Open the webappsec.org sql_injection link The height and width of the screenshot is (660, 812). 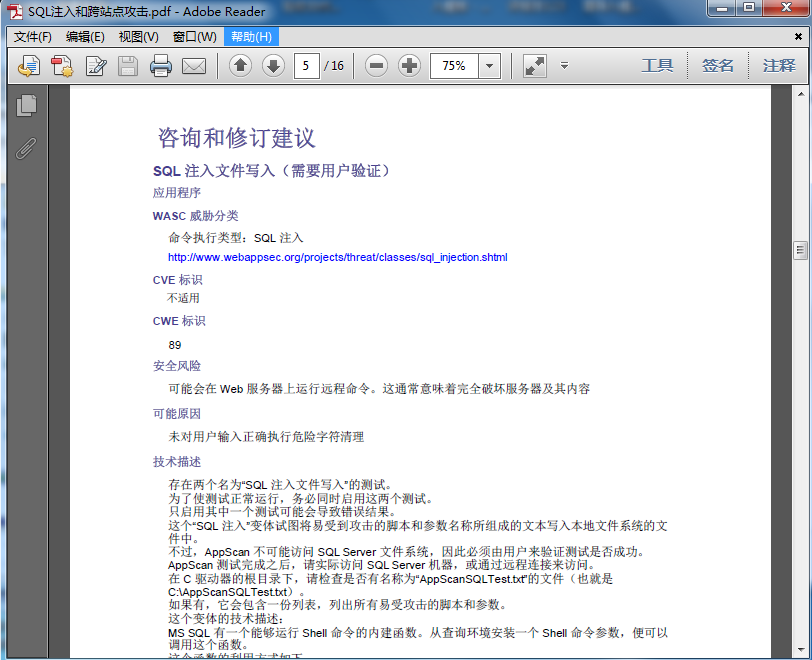coord(338,257)
